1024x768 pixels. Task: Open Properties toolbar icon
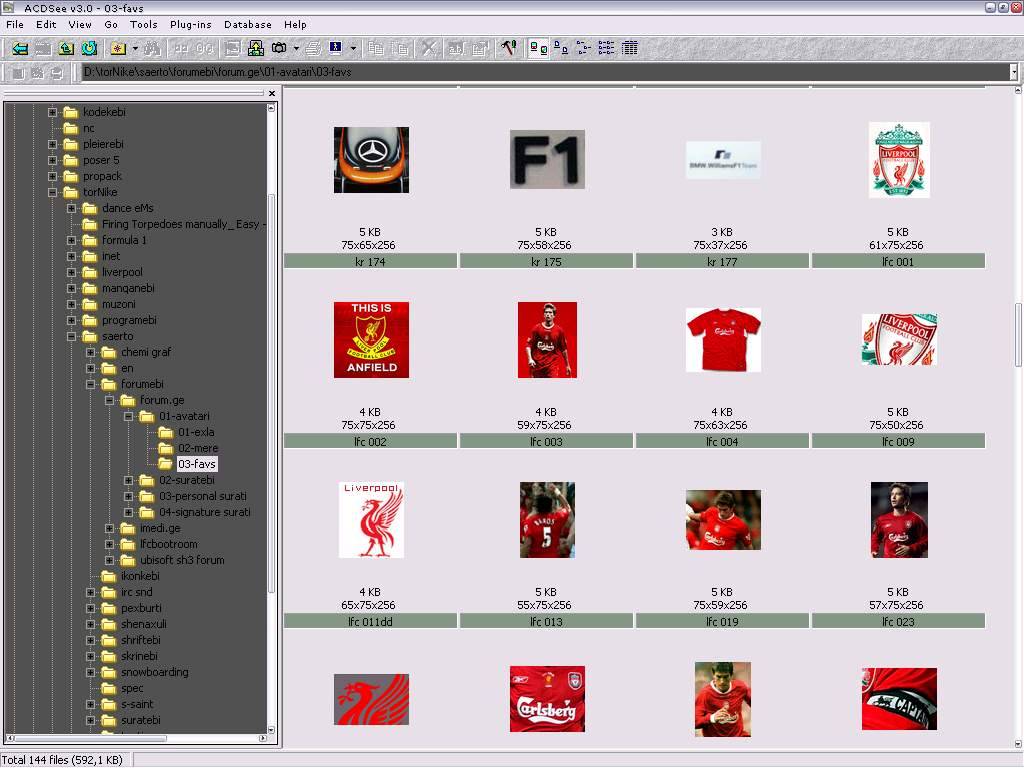480,48
